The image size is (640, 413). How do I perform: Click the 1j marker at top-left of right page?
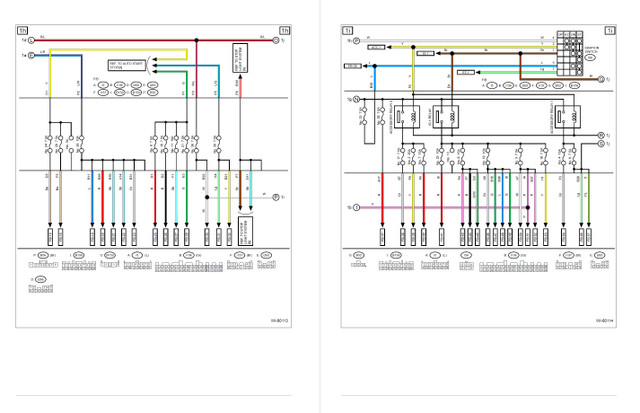[347, 30]
